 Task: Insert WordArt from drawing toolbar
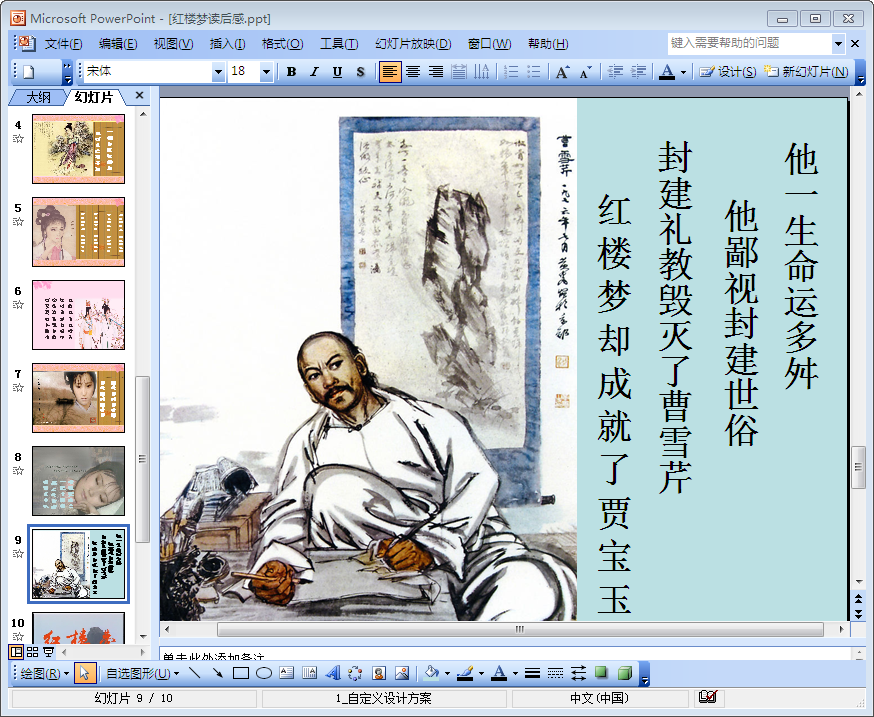tap(333, 673)
